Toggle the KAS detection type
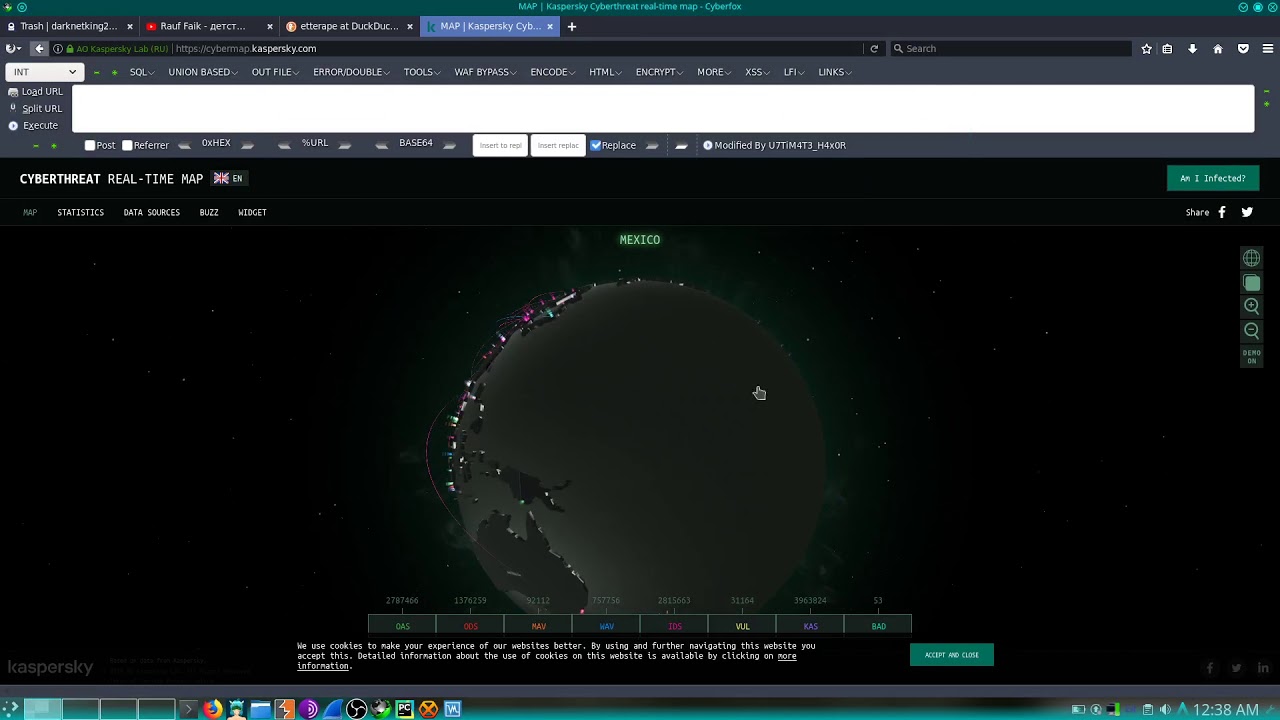Viewport: 1280px width, 720px height. [810, 626]
